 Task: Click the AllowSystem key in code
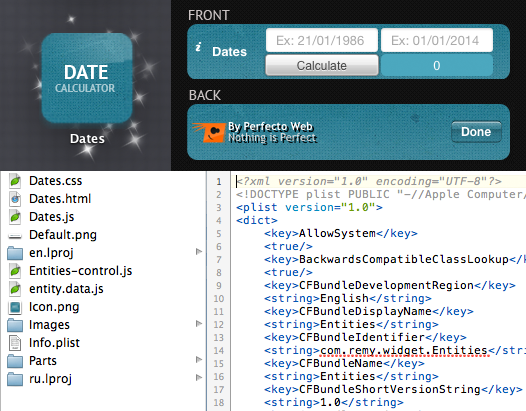[x=337, y=234]
